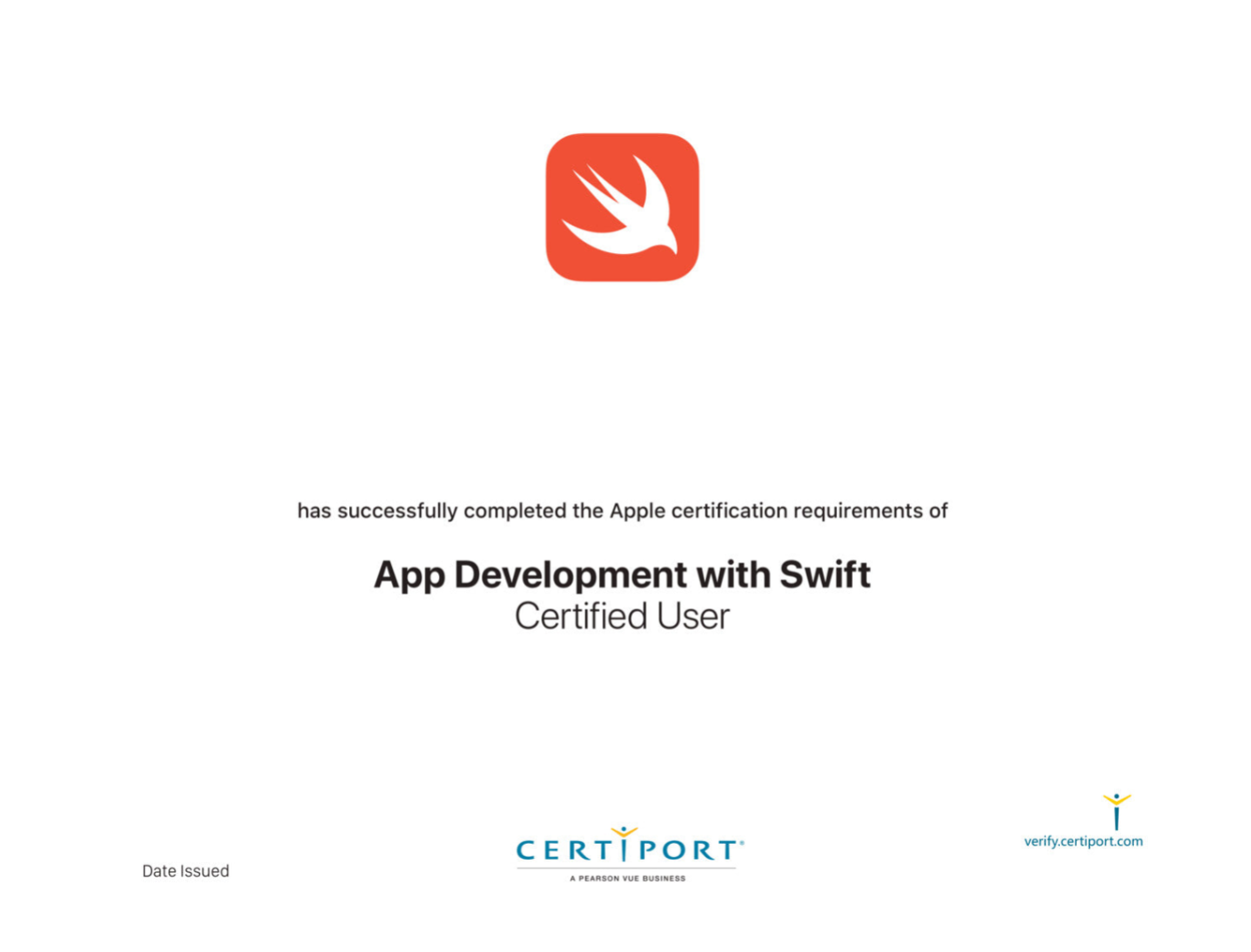This screenshot has height=952, width=1251.
Task: Click 'has successfully completed the Apple certification' line
Action: [622, 511]
